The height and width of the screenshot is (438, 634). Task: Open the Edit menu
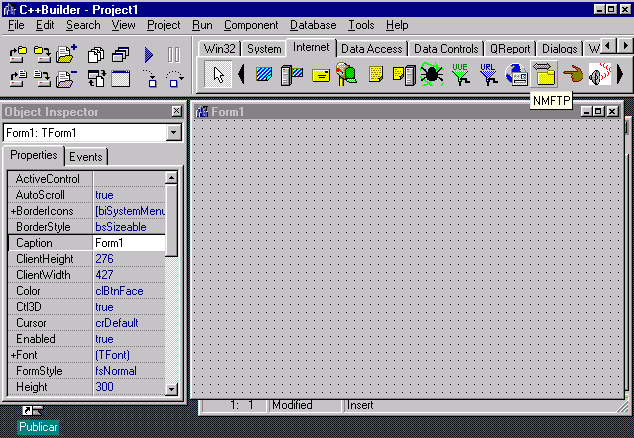[x=45, y=25]
